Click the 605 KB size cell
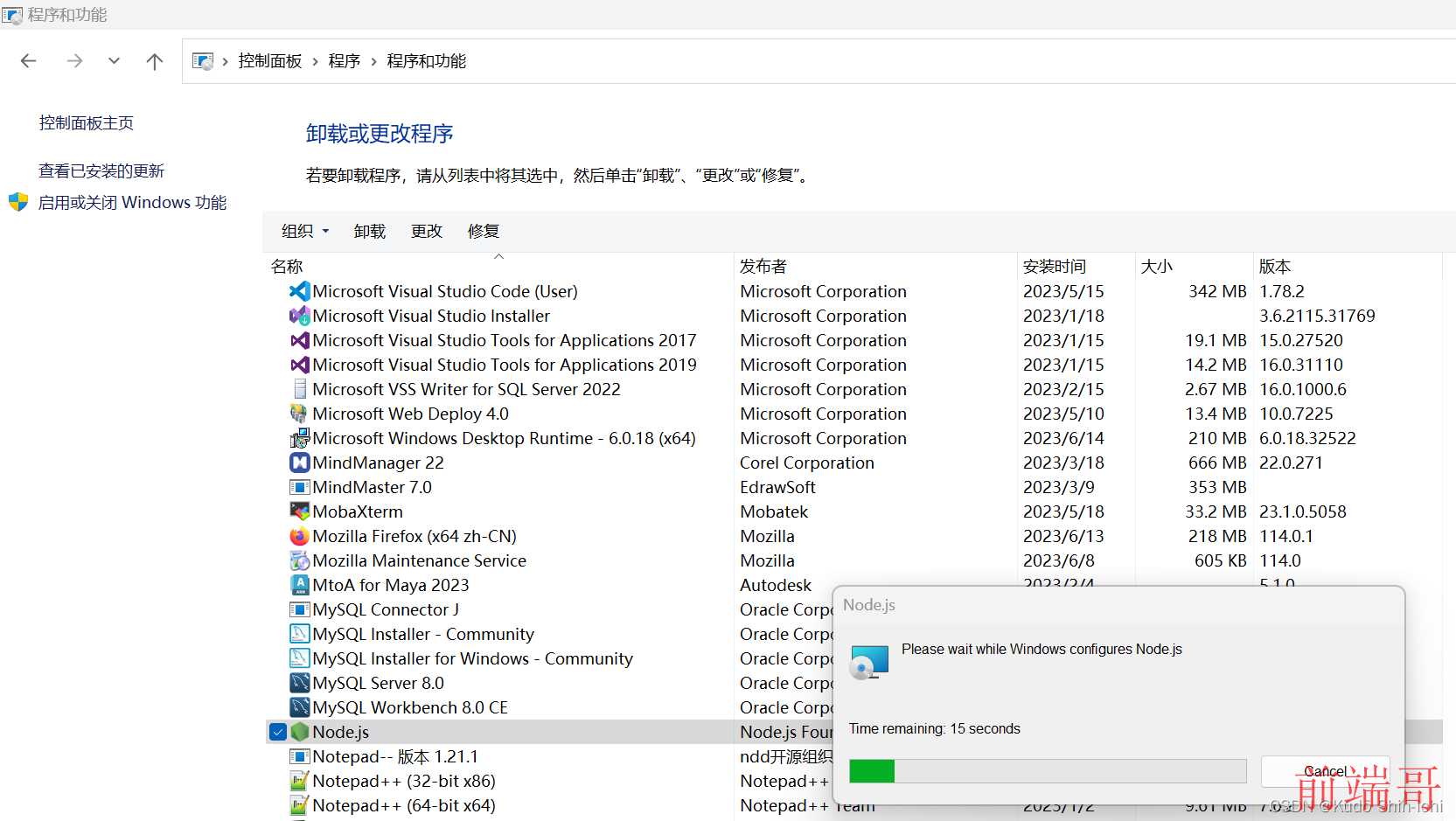This screenshot has width=1456, height=821. [x=1221, y=560]
